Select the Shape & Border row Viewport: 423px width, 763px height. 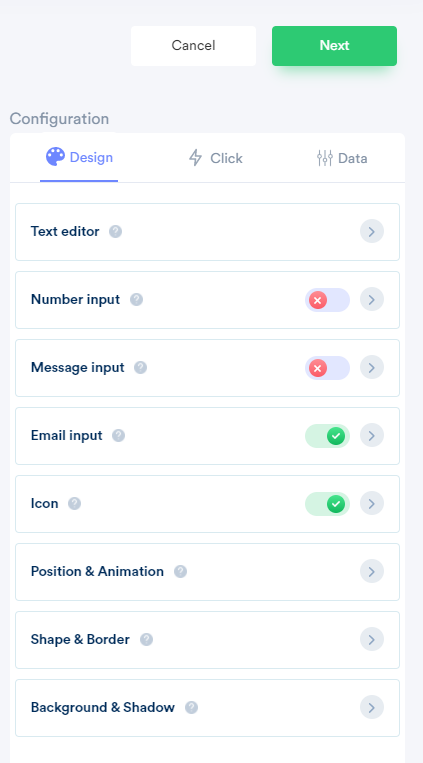207,640
